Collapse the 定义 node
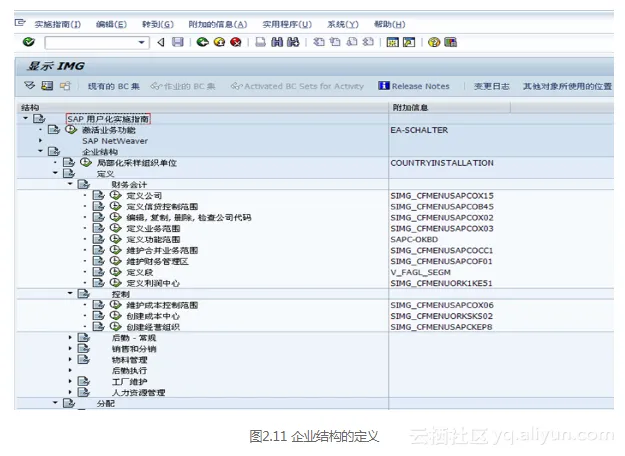This screenshot has width=625, height=456. coord(55,173)
